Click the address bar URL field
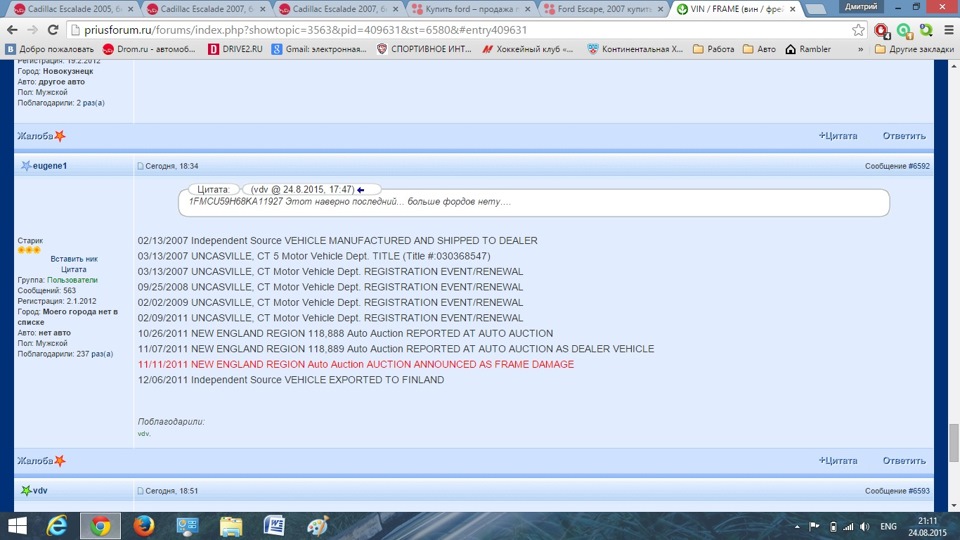The image size is (960, 540). 459,30
